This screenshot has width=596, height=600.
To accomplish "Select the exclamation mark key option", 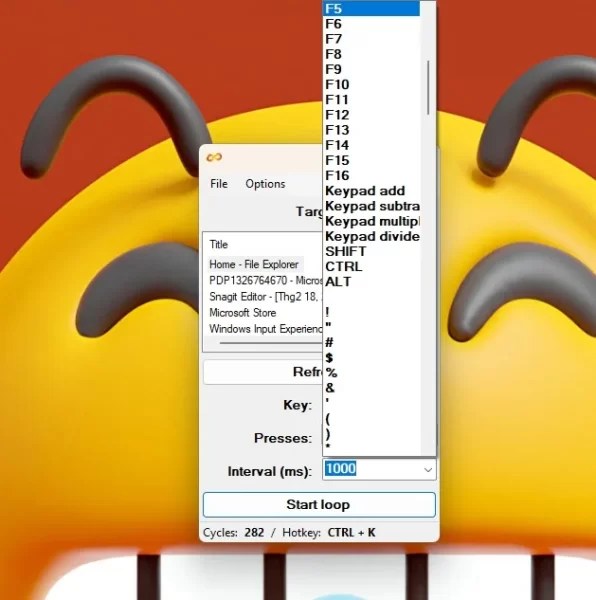I will [x=371, y=312].
